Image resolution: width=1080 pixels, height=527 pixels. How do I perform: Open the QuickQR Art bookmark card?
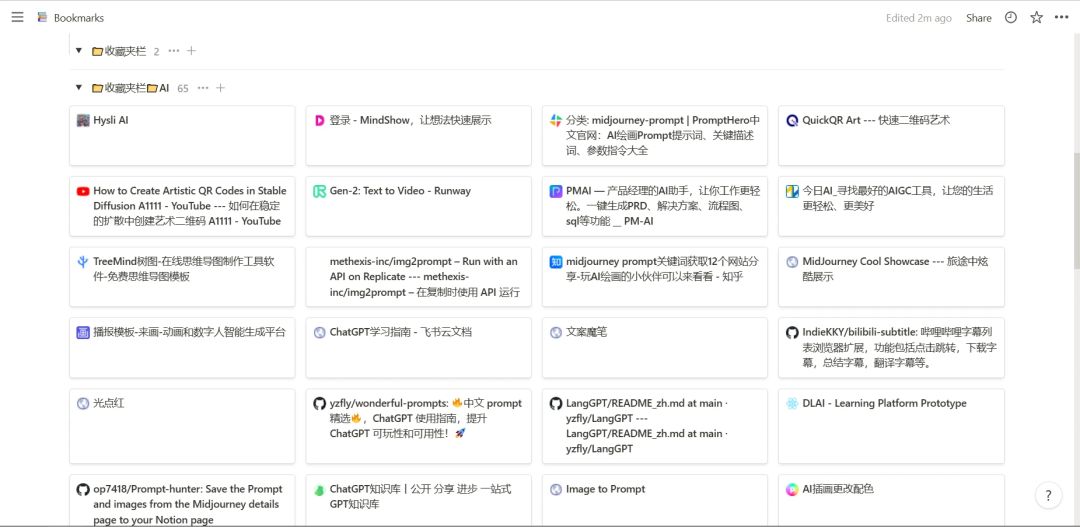[891, 136]
